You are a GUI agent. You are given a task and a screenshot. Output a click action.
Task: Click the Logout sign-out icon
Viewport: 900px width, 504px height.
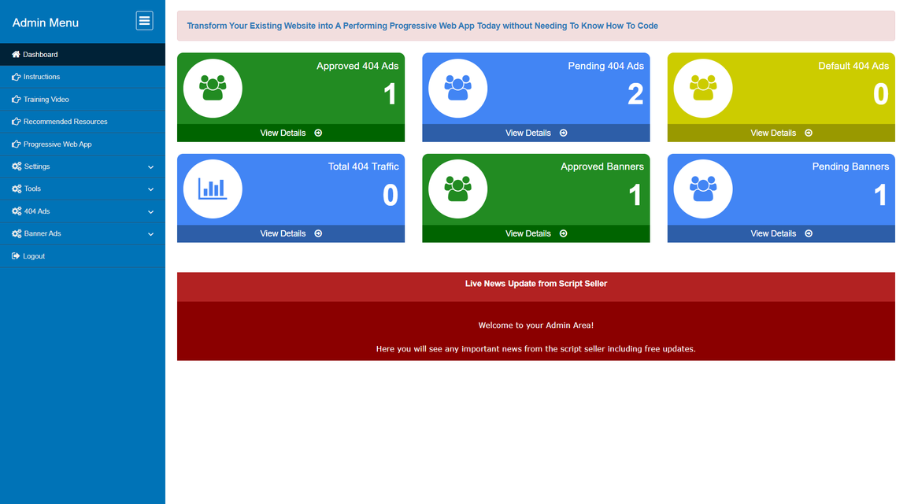click(16, 256)
